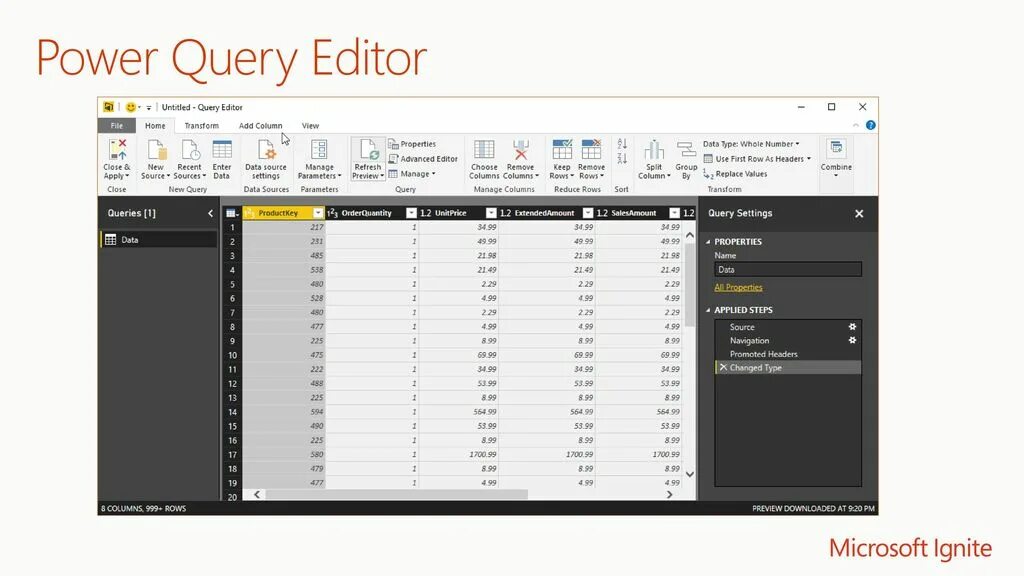Click the 8 COLUMNS, 999+ ROWS status text

click(x=144, y=509)
